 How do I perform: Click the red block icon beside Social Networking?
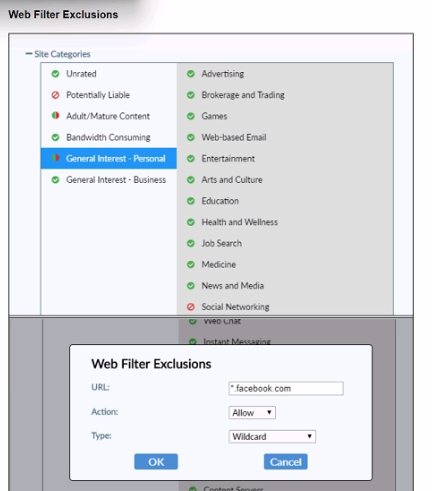pyautogui.click(x=191, y=307)
